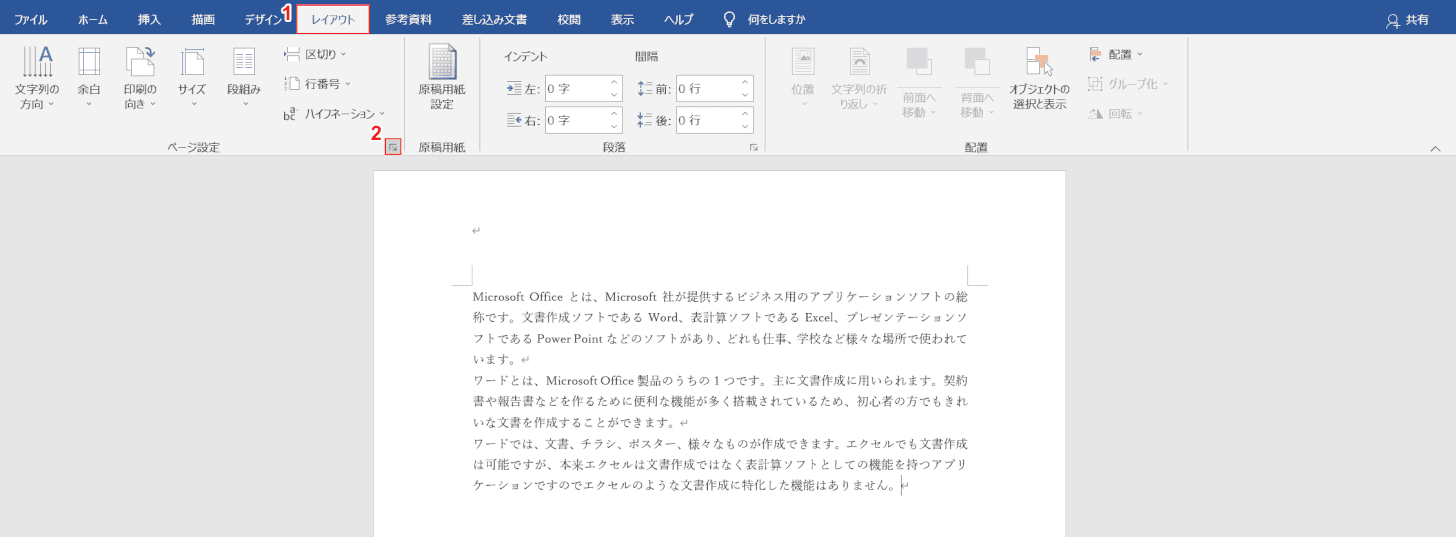
Task: Switch to the 校閲 tab
Action: [x=569, y=19]
